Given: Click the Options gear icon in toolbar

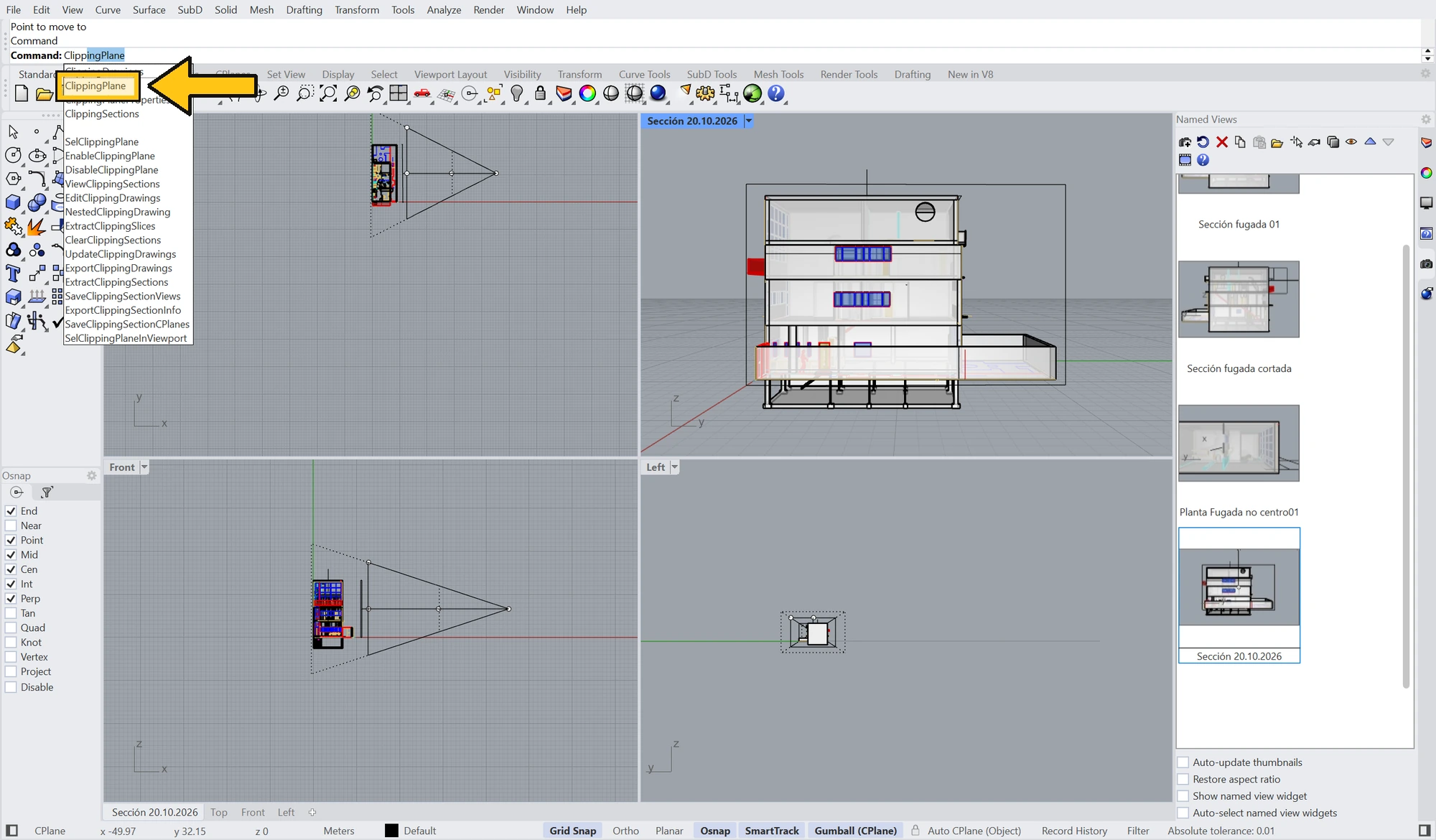Looking at the screenshot, I should (705, 93).
